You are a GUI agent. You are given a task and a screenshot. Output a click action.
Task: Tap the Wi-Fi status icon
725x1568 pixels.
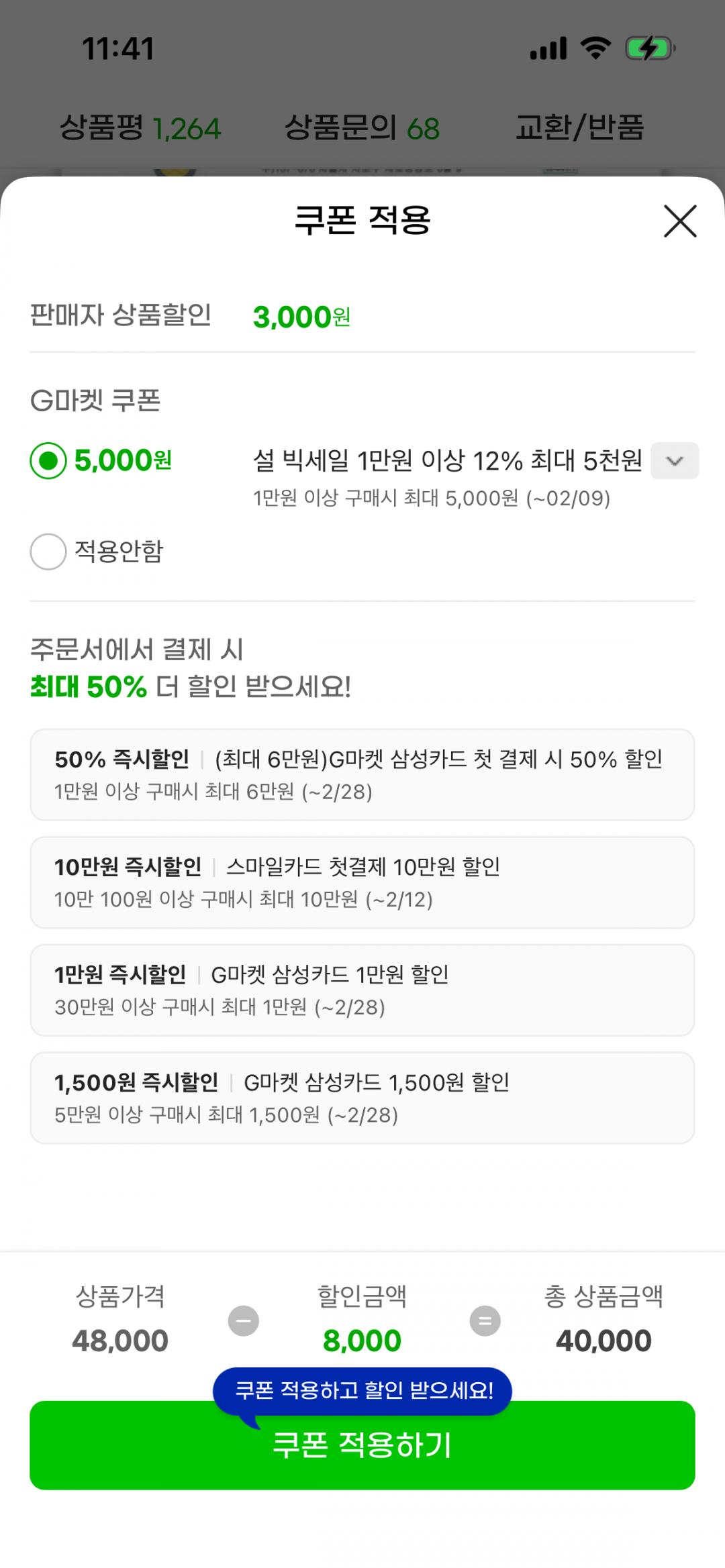click(595, 49)
